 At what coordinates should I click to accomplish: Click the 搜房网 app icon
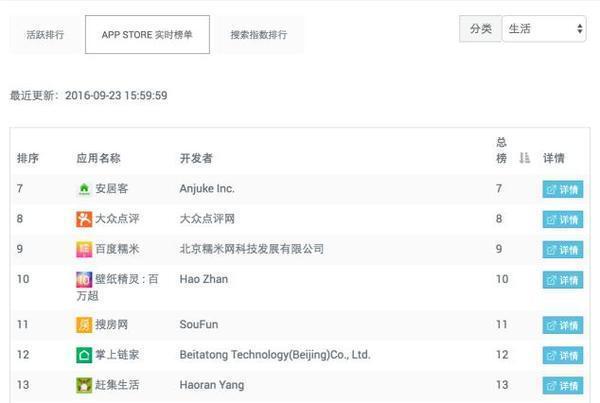click(84, 325)
